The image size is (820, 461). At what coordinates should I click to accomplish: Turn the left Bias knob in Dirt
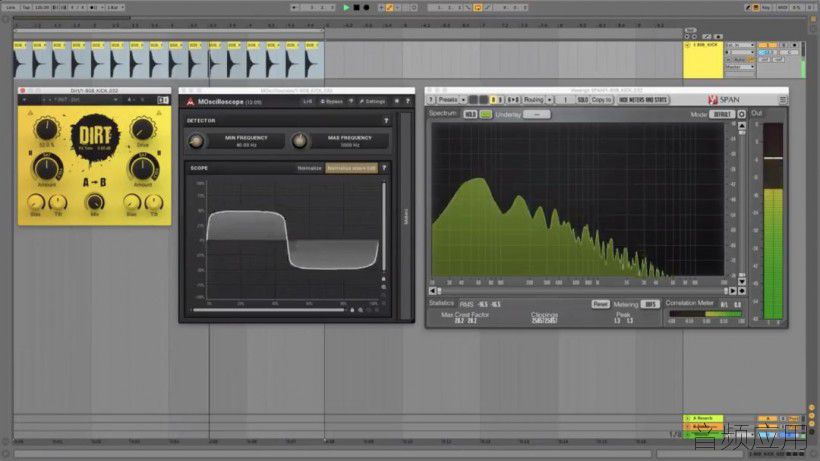pyautogui.click(x=36, y=202)
